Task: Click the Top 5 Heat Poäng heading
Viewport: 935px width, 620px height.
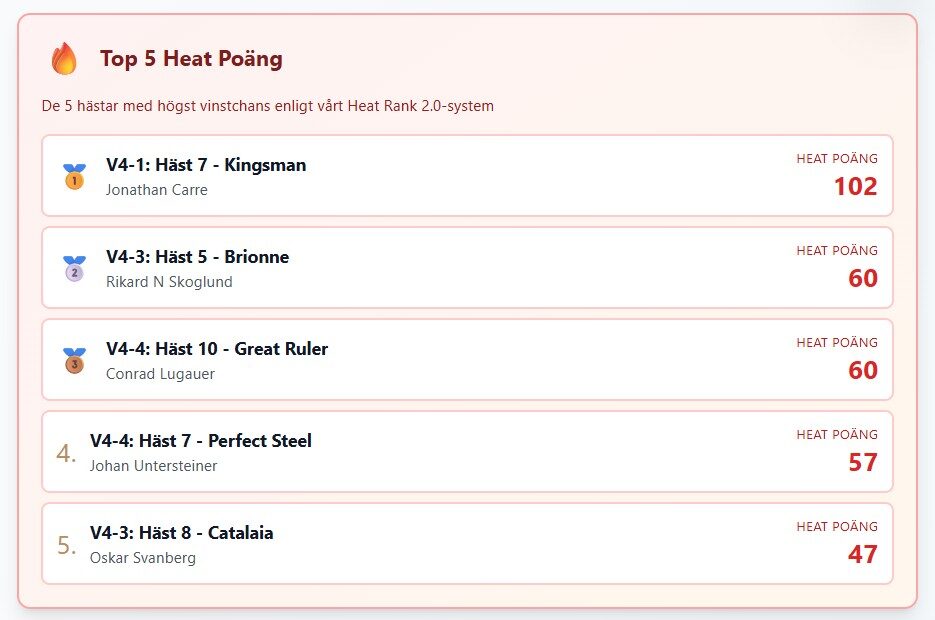Action: (191, 59)
